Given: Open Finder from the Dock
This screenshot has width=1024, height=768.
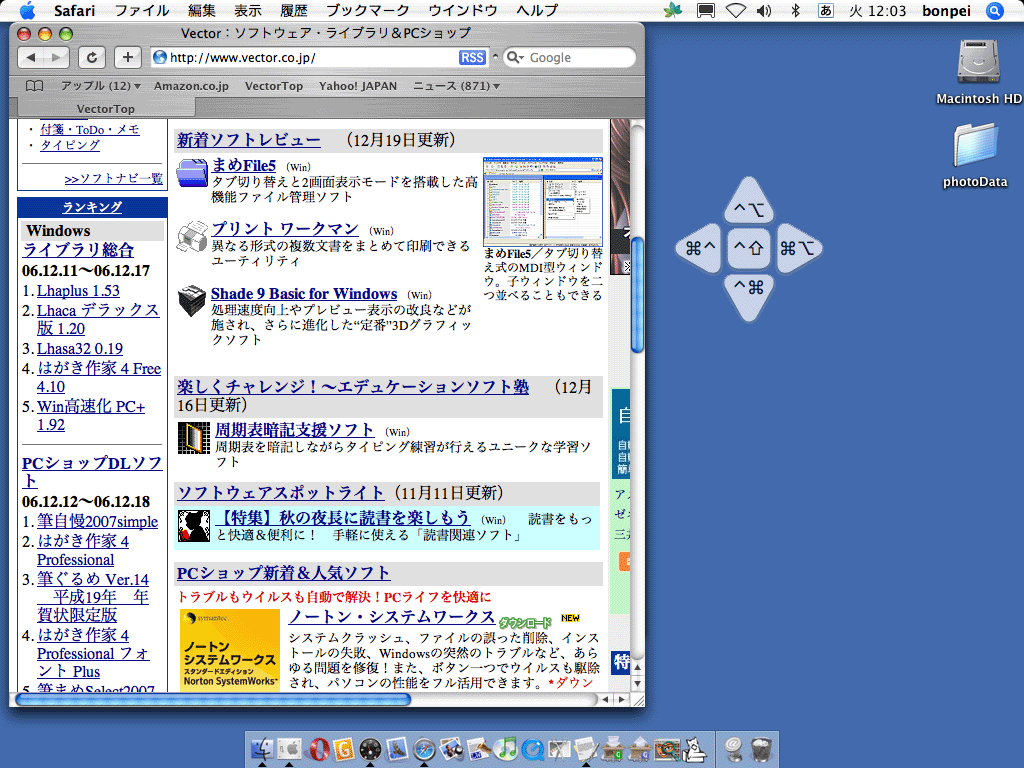Looking at the screenshot, I should coord(263,750).
